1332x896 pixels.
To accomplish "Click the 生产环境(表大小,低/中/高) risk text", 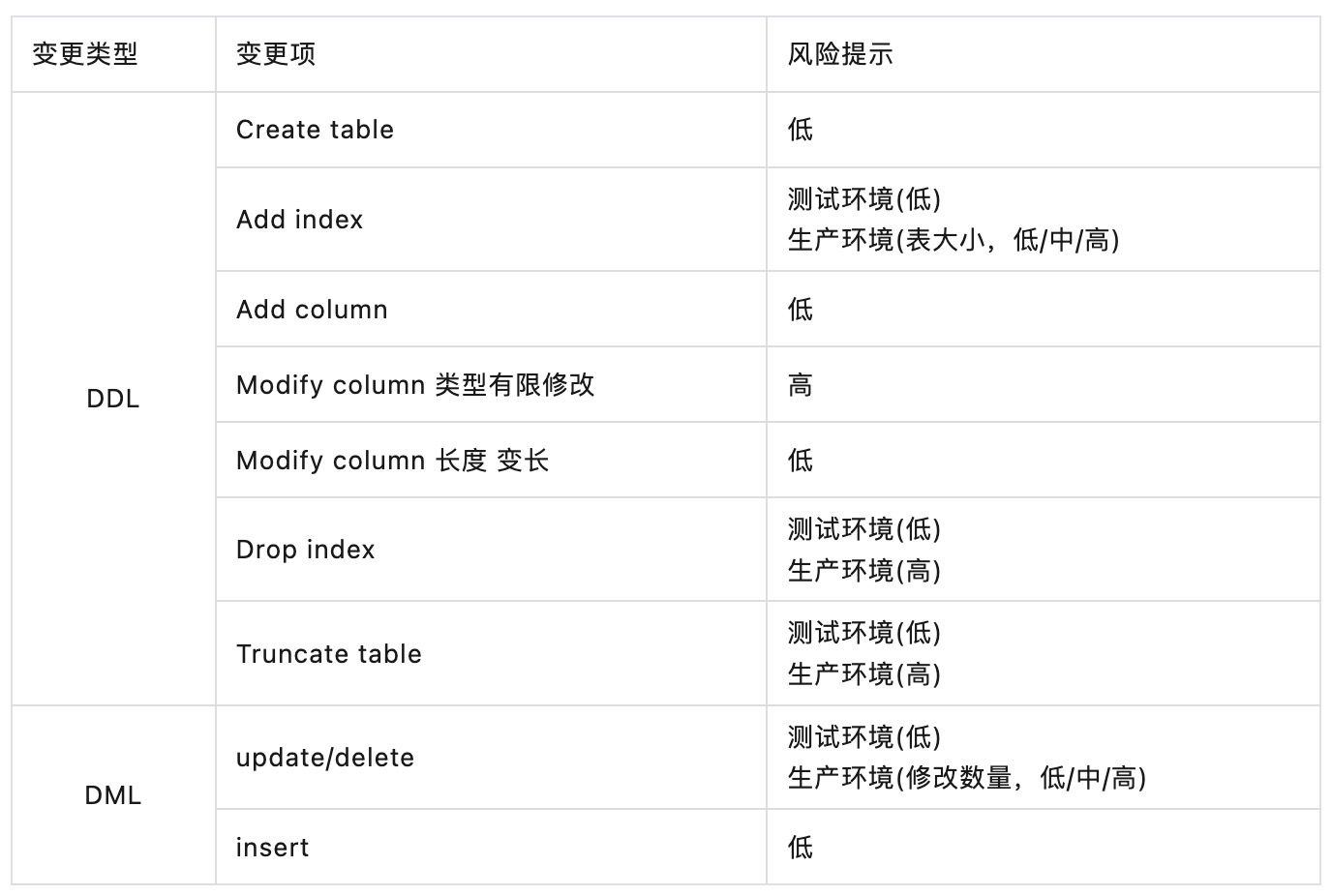I will [953, 240].
